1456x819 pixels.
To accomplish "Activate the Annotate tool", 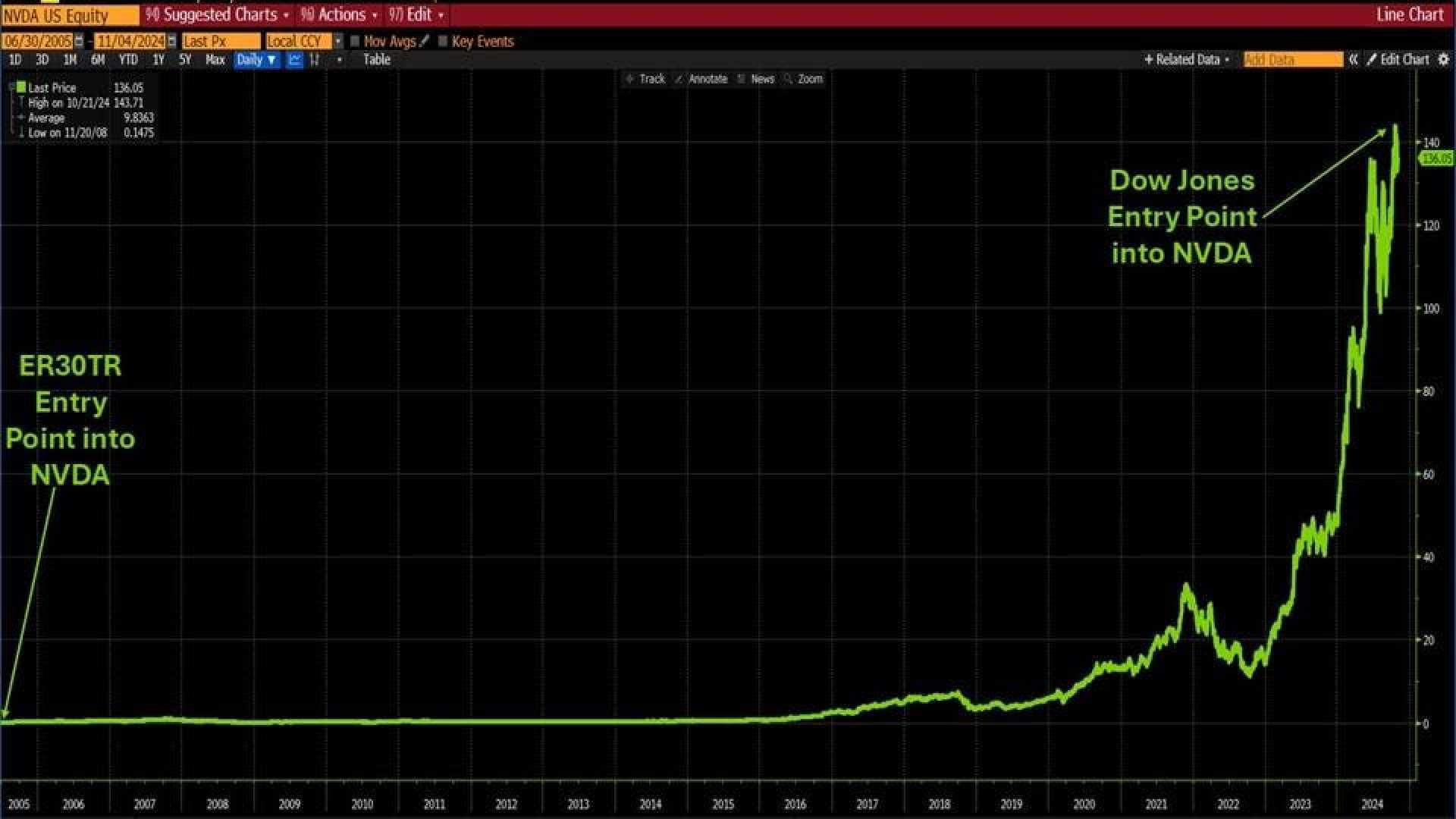I will [x=701, y=79].
